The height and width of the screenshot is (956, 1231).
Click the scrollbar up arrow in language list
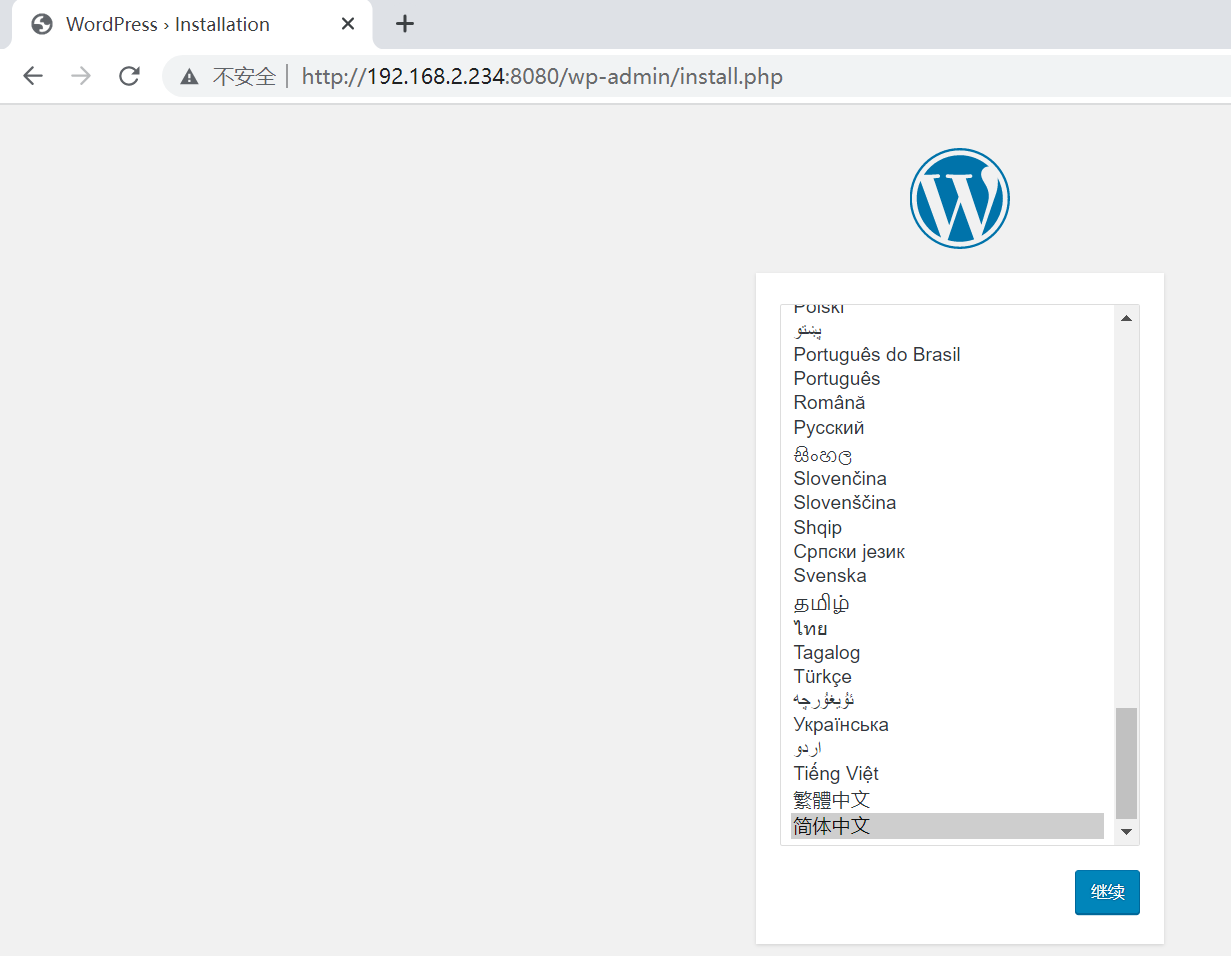pos(1126,316)
